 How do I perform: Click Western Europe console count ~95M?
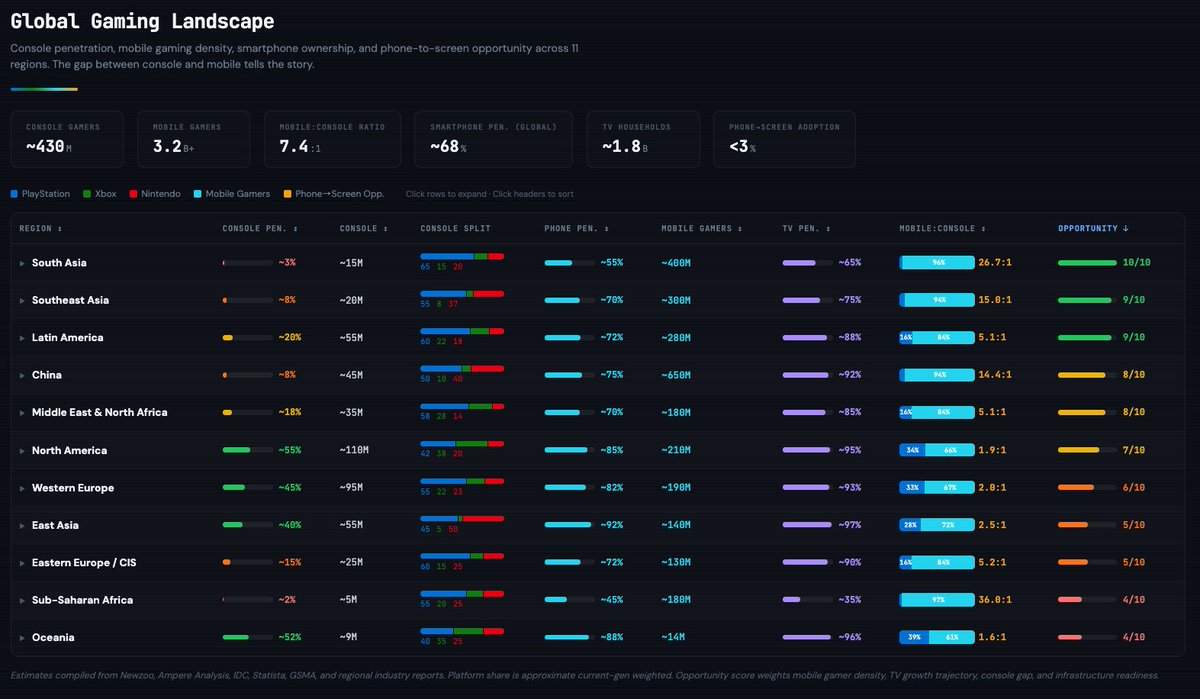pos(352,488)
